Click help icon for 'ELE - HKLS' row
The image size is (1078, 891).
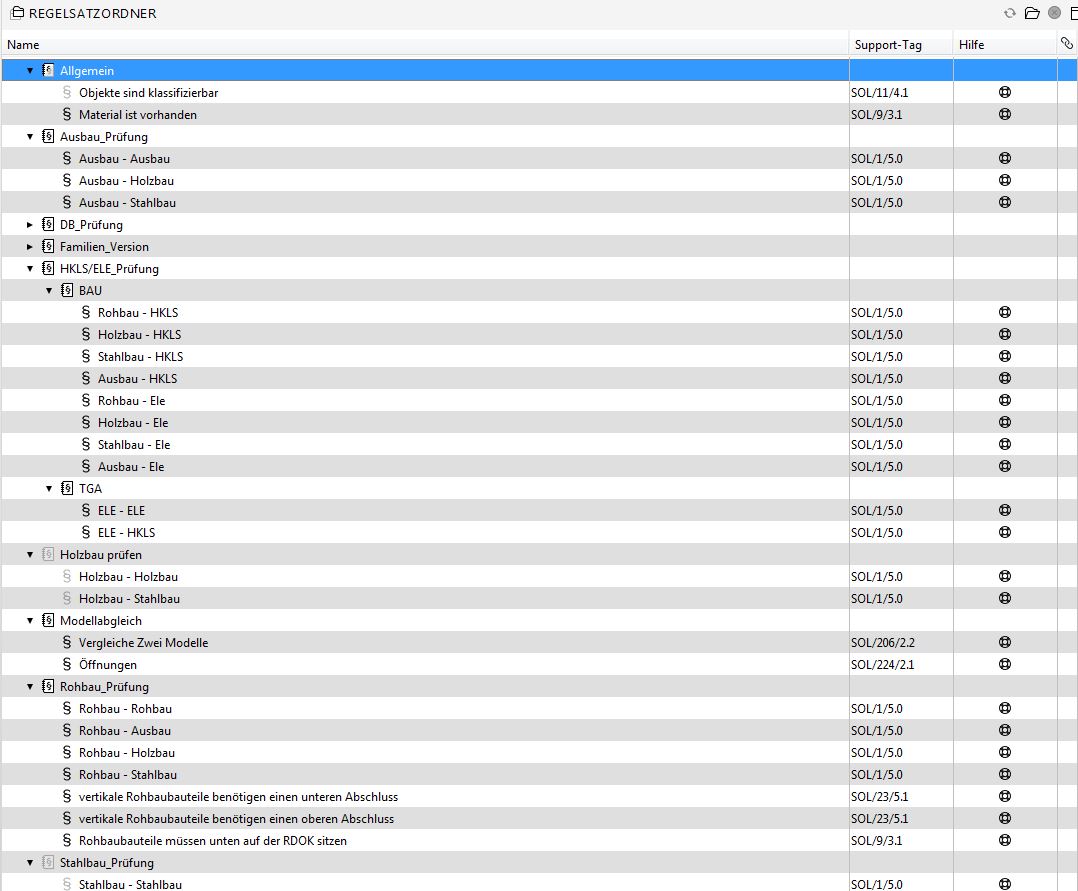1005,533
